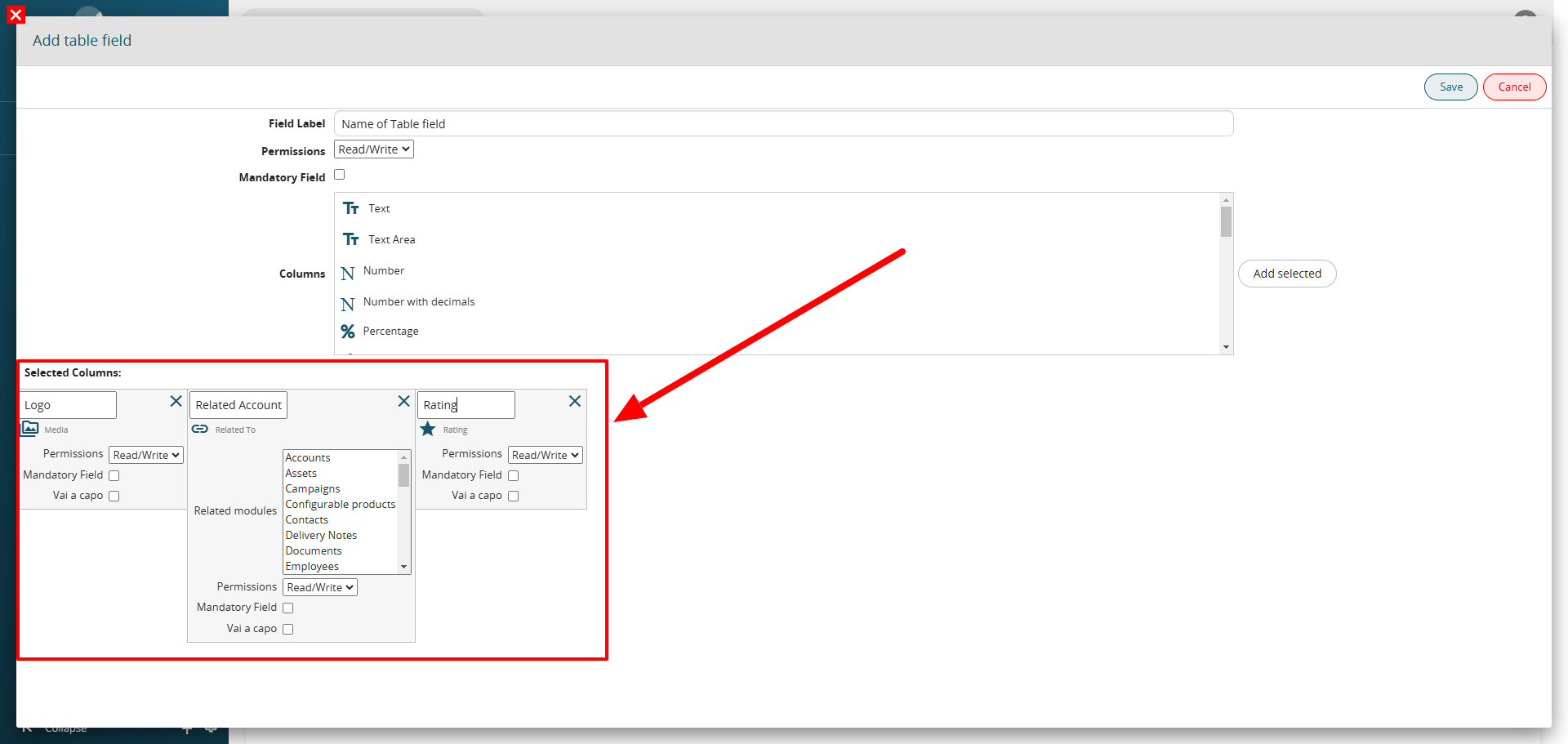
Task: Enable Mandatory Field for Rating column
Action: (514, 475)
